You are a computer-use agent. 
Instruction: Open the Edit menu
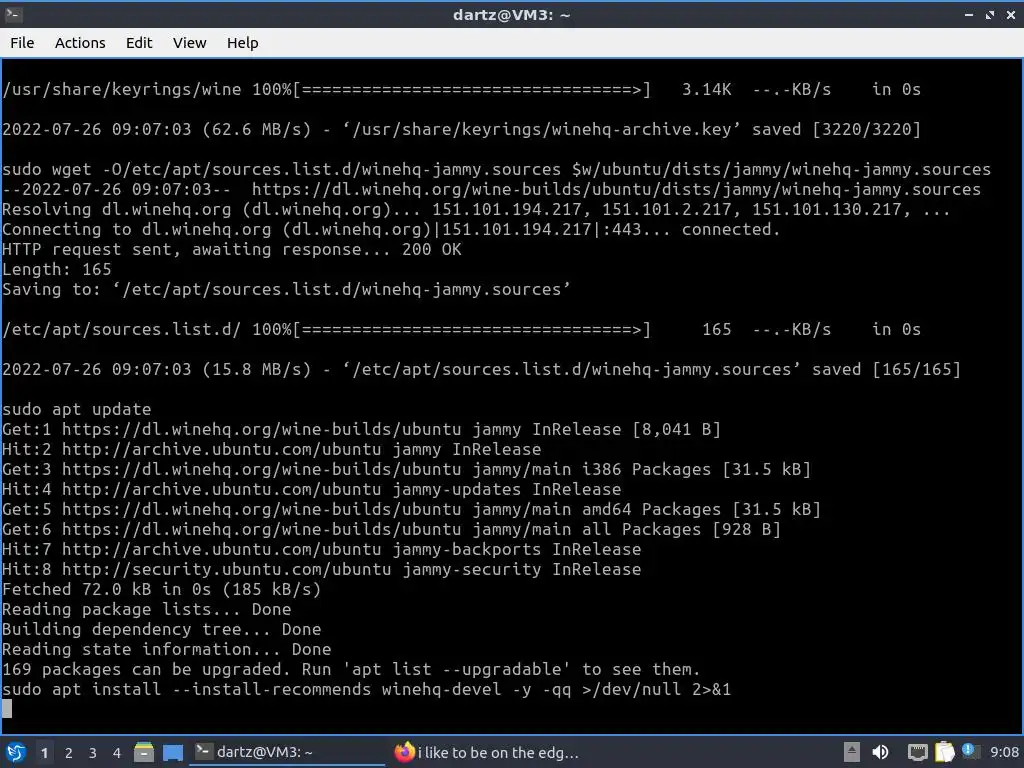tap(138, 43)
